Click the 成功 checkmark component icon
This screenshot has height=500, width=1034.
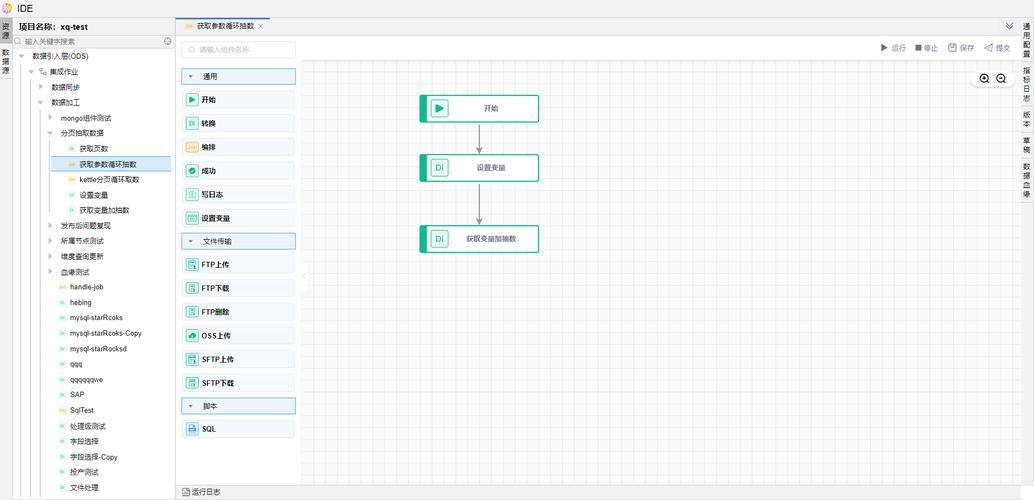(192, 171)
